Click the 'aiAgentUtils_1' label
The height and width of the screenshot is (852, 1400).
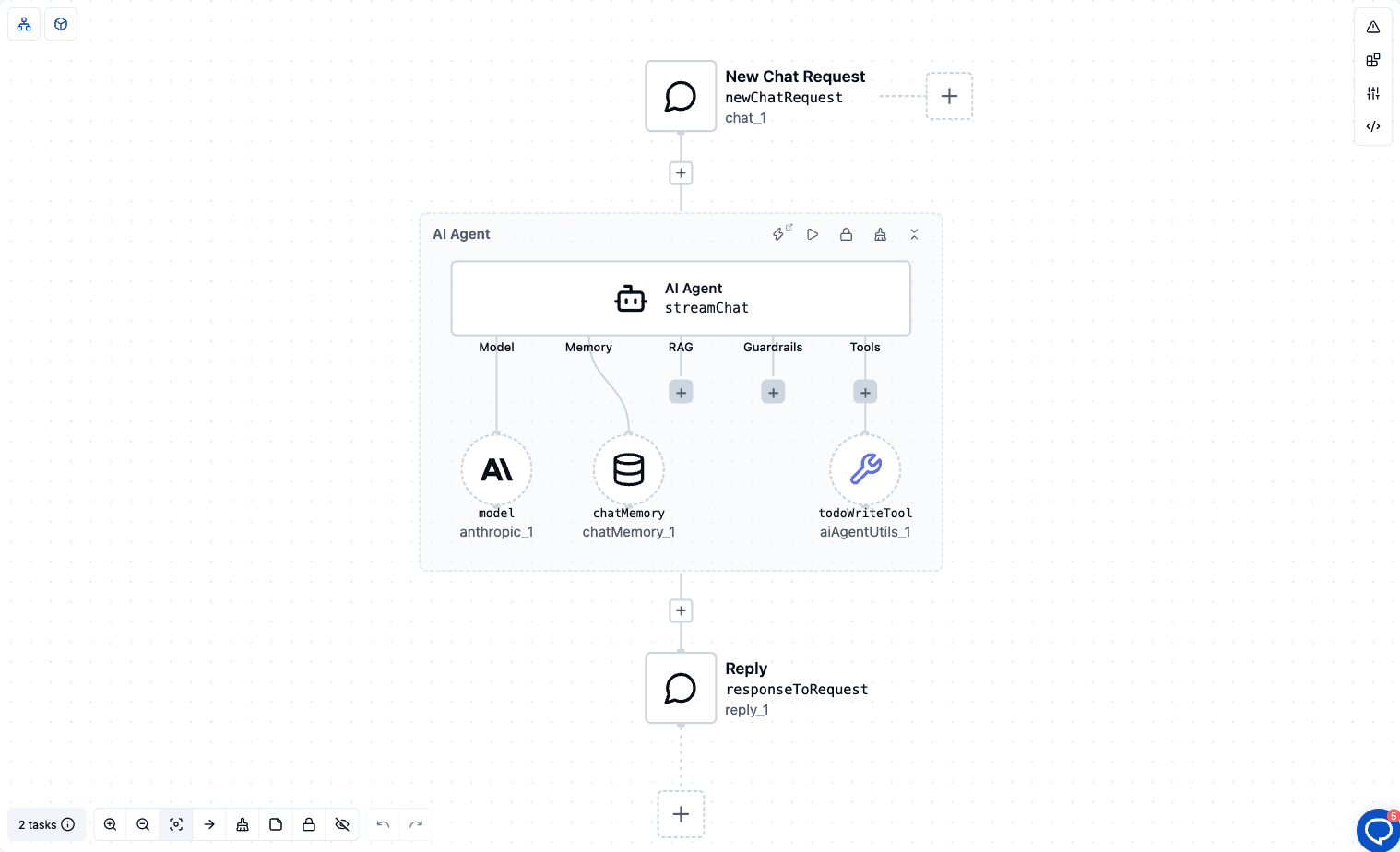click(x=865, y=532)
